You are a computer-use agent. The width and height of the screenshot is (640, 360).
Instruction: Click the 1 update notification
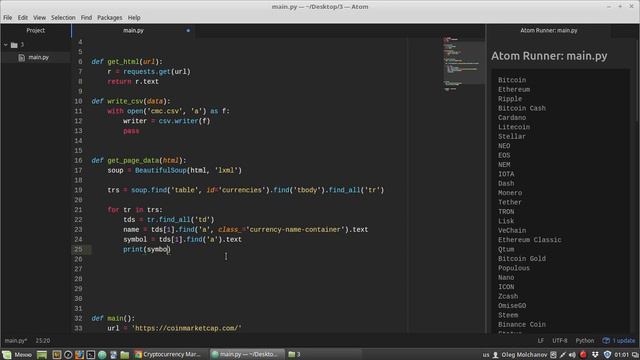point(619,340)
